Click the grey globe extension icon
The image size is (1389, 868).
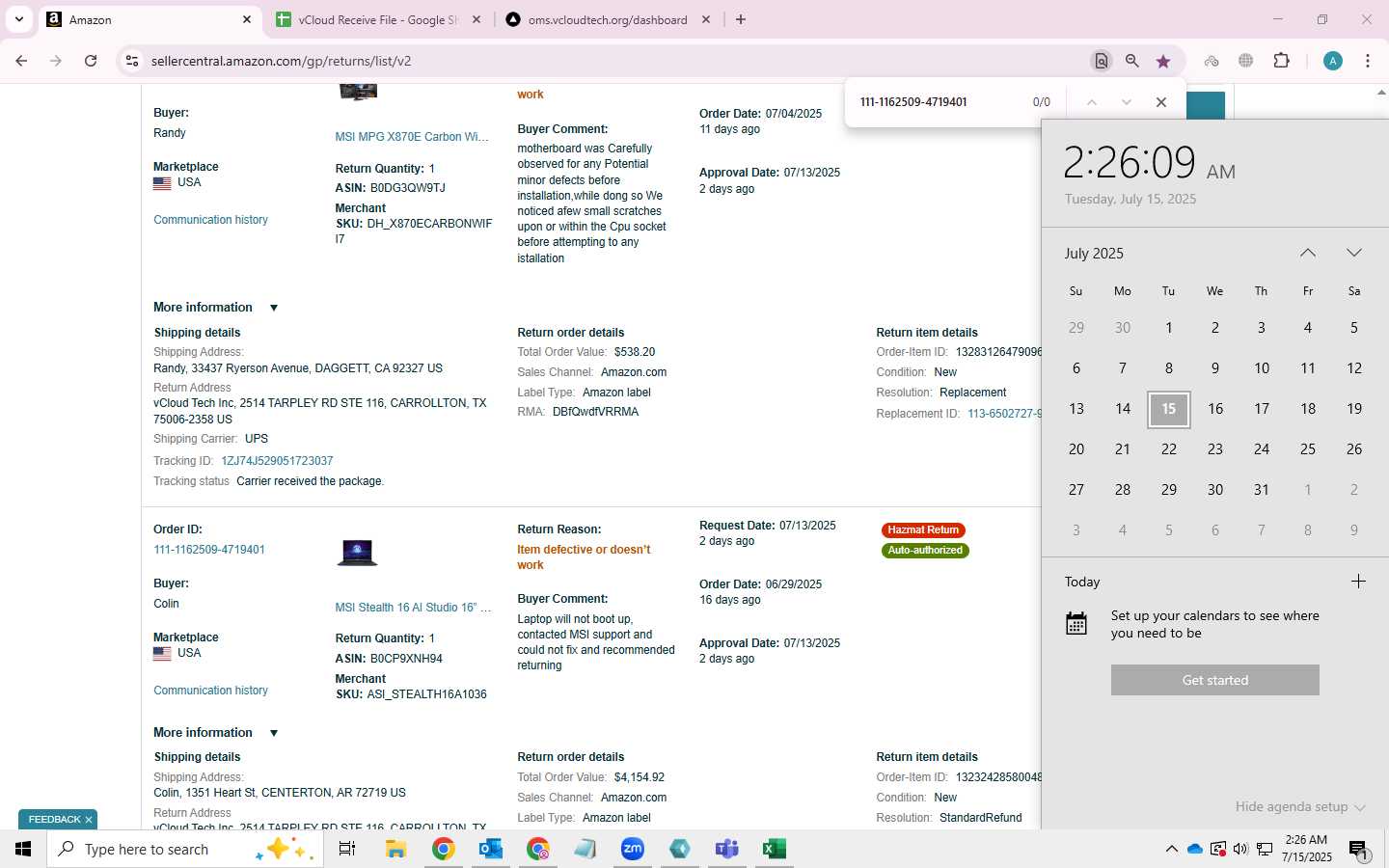click(x=1246, y=61)
